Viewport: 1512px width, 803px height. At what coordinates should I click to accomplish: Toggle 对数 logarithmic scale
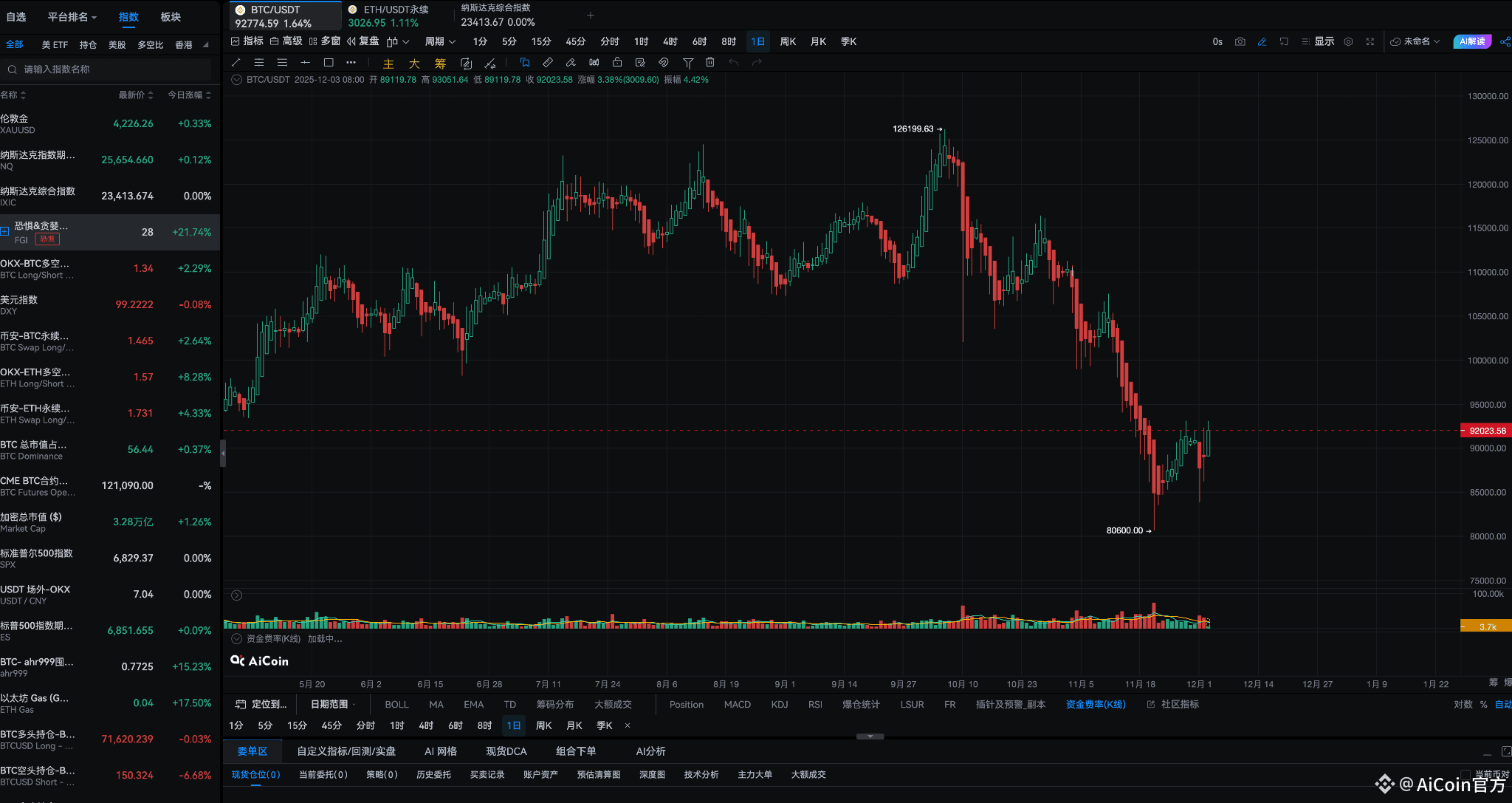click(1463, 705)
